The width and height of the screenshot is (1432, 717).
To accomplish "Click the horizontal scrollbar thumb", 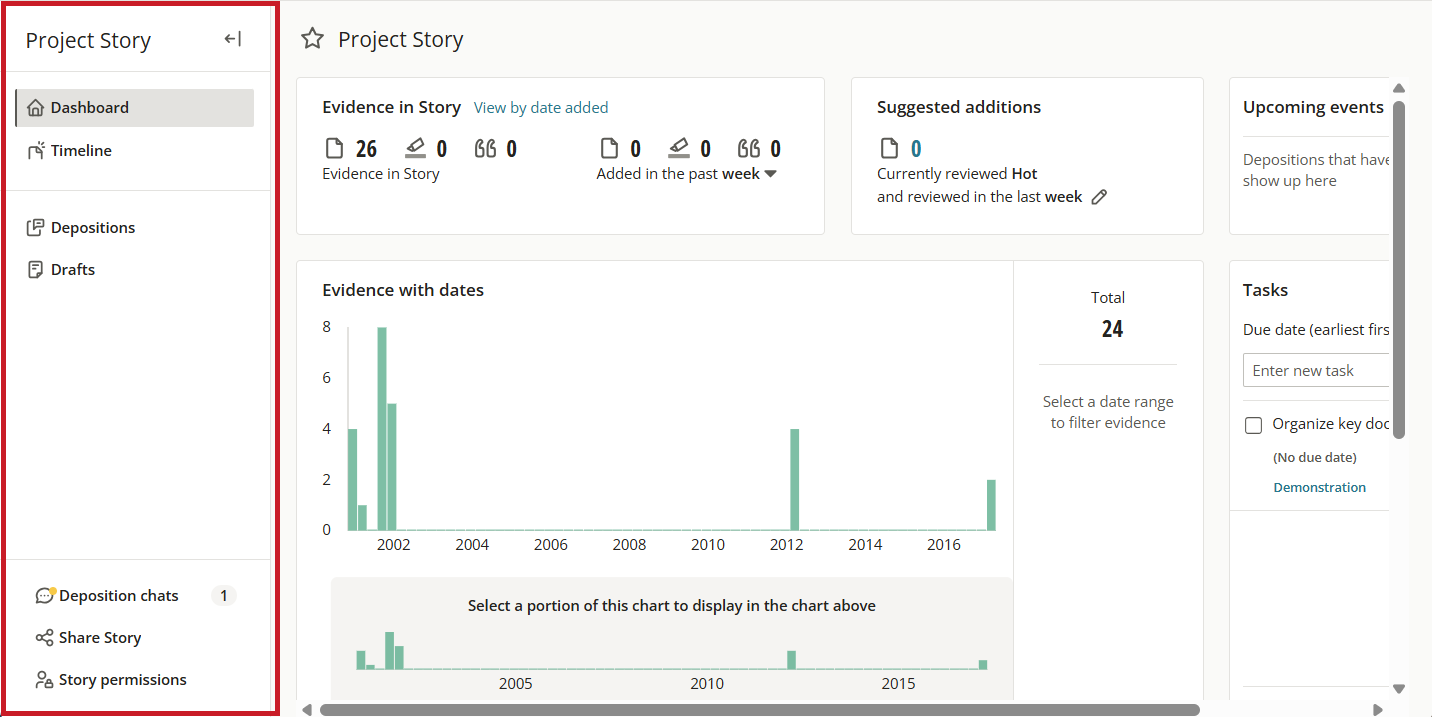I will coord(760,710).
